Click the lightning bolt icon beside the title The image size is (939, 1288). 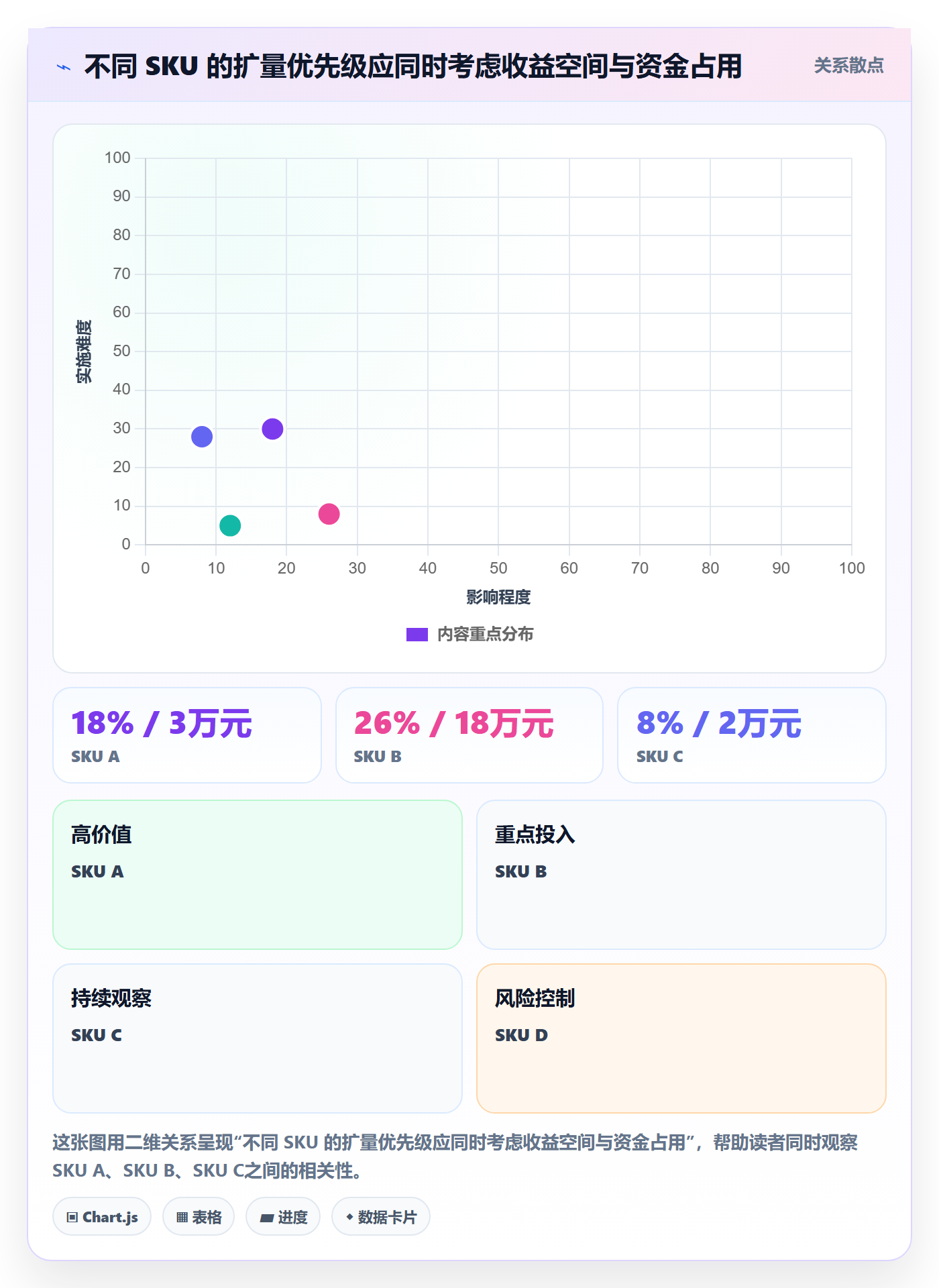click(x=64, y=67)
